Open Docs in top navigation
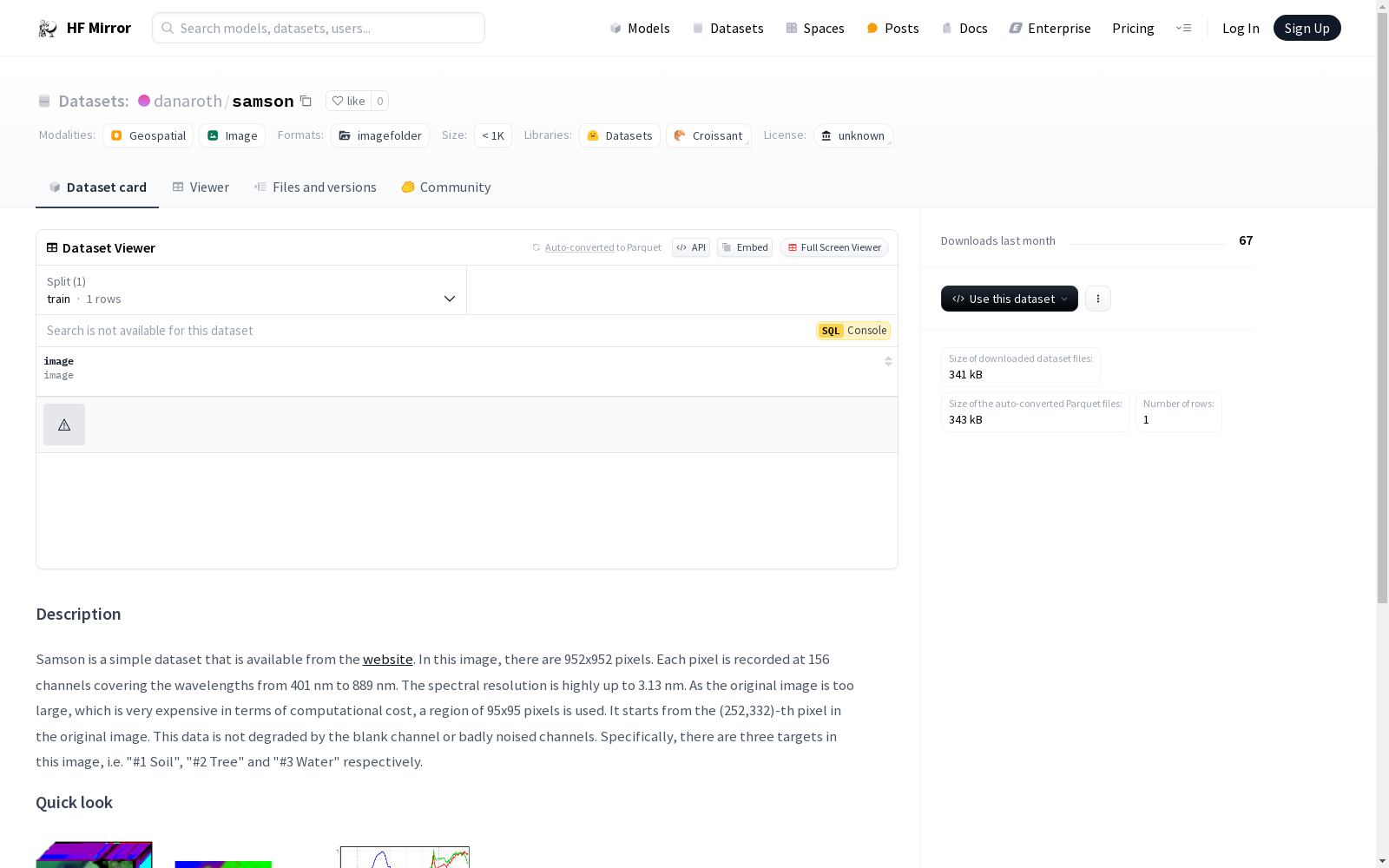Screen dimensions: 1389x868 tap(964, 28)
